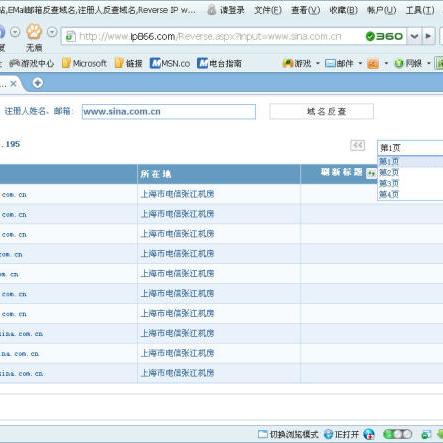Screen dimensions: 443x443
Task: Select 第3页 in the dropdown list
Action: coord(410,183)
